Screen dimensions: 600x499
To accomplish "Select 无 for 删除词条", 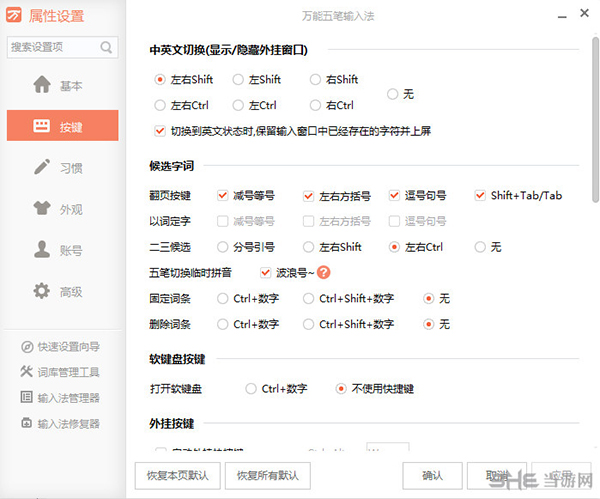I will (x=429, y=325).
